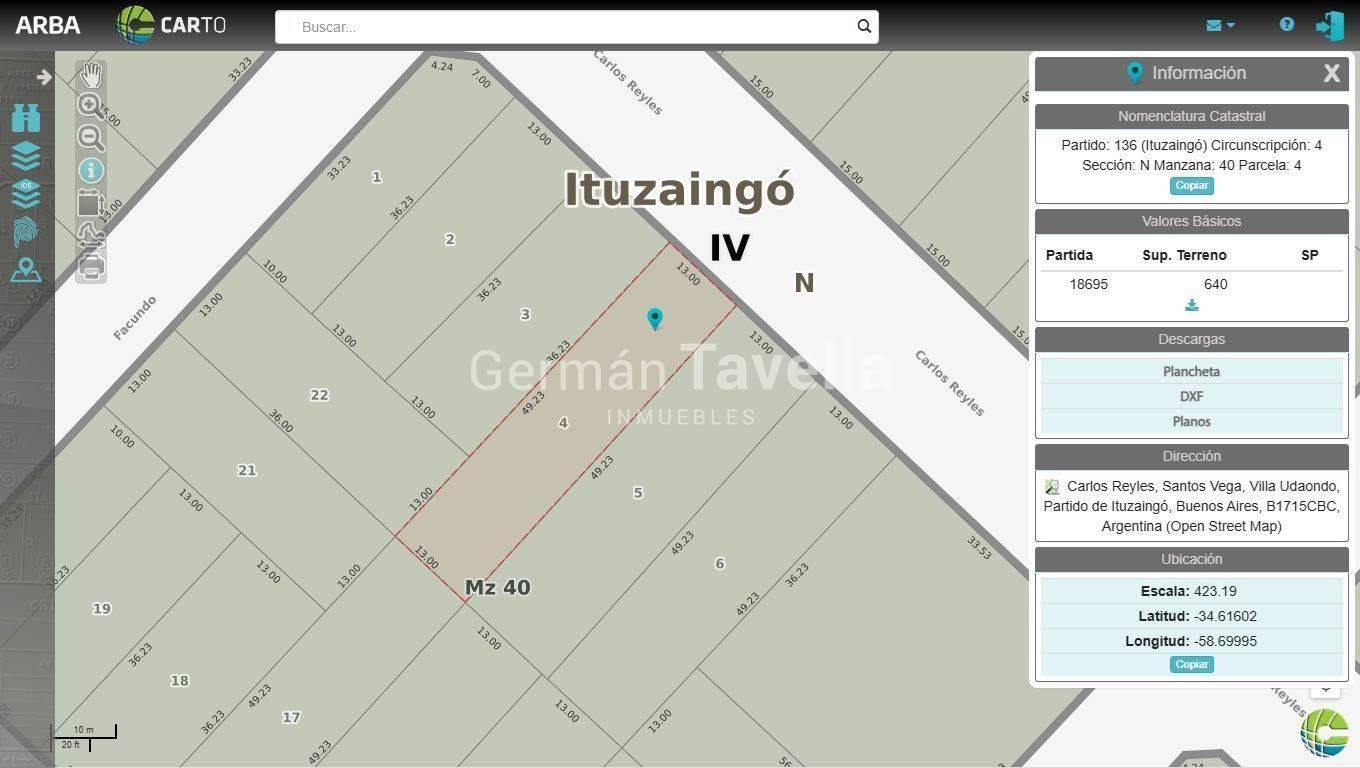
Task: Click the map location pin sidebar icon
Action: 26,270
